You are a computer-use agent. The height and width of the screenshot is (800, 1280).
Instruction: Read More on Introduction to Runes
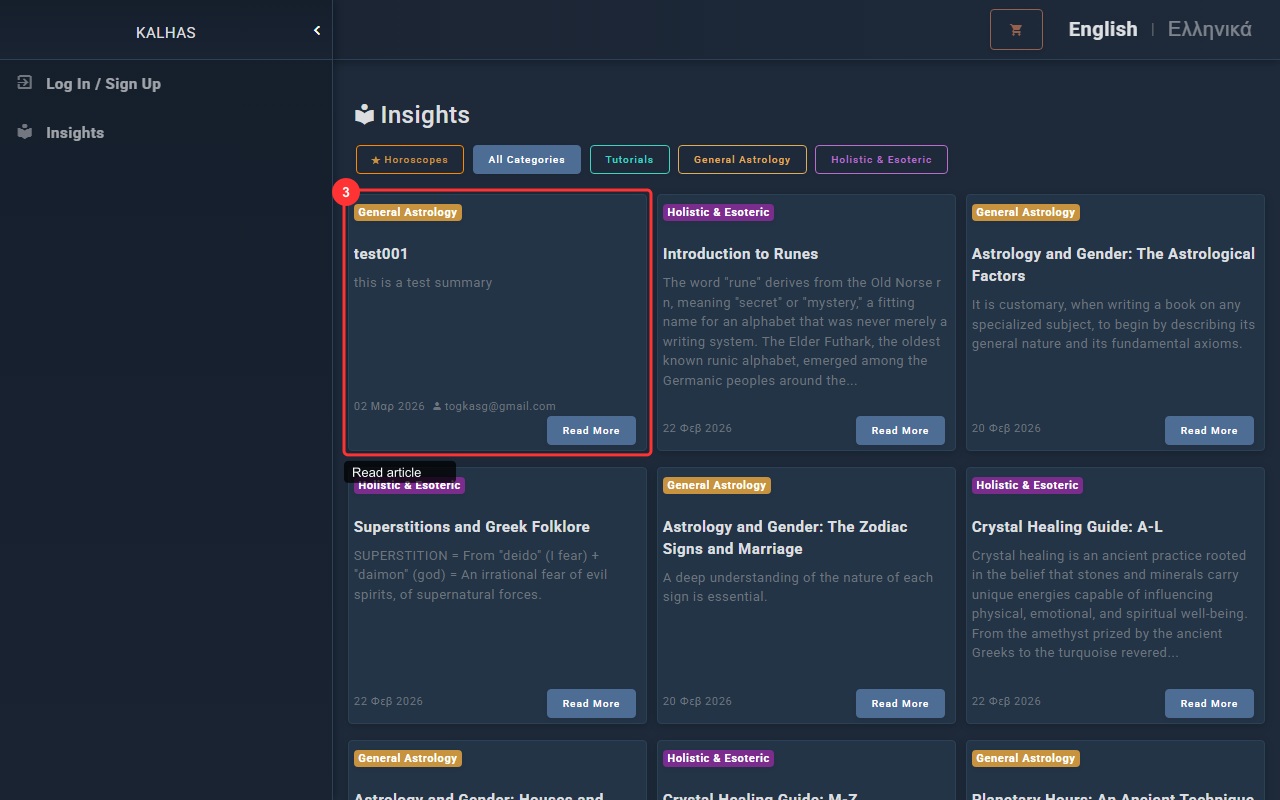click(900, 431)
